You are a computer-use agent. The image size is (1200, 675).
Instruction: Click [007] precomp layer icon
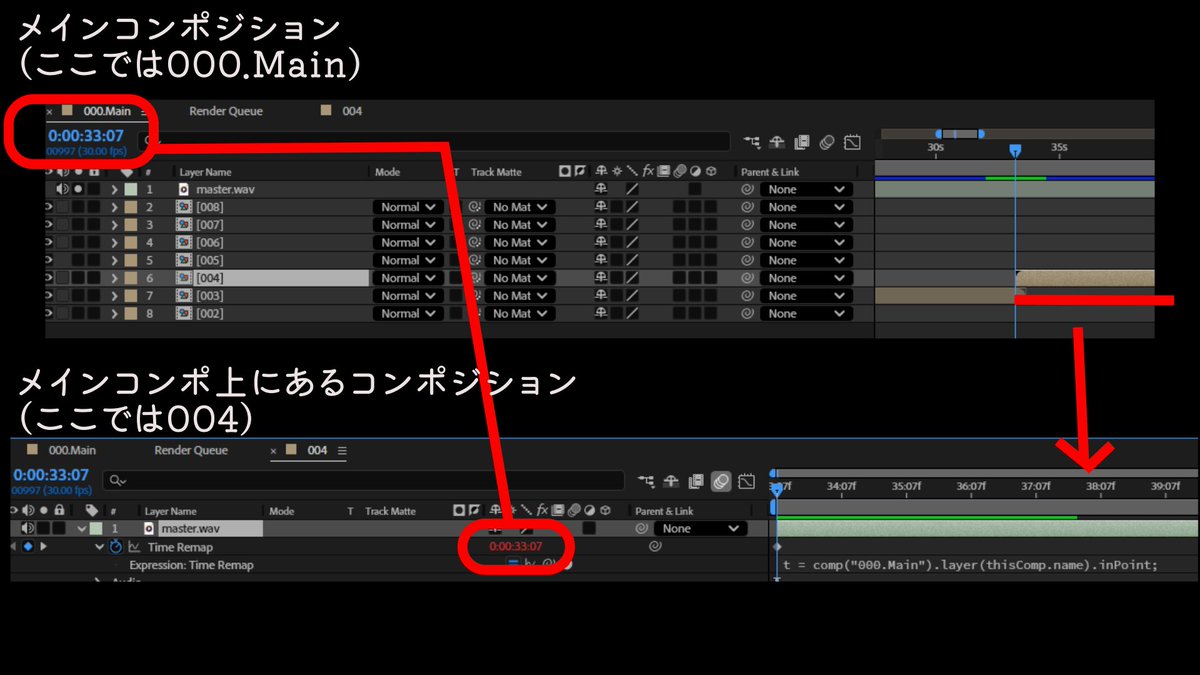[x=184, y=225]
